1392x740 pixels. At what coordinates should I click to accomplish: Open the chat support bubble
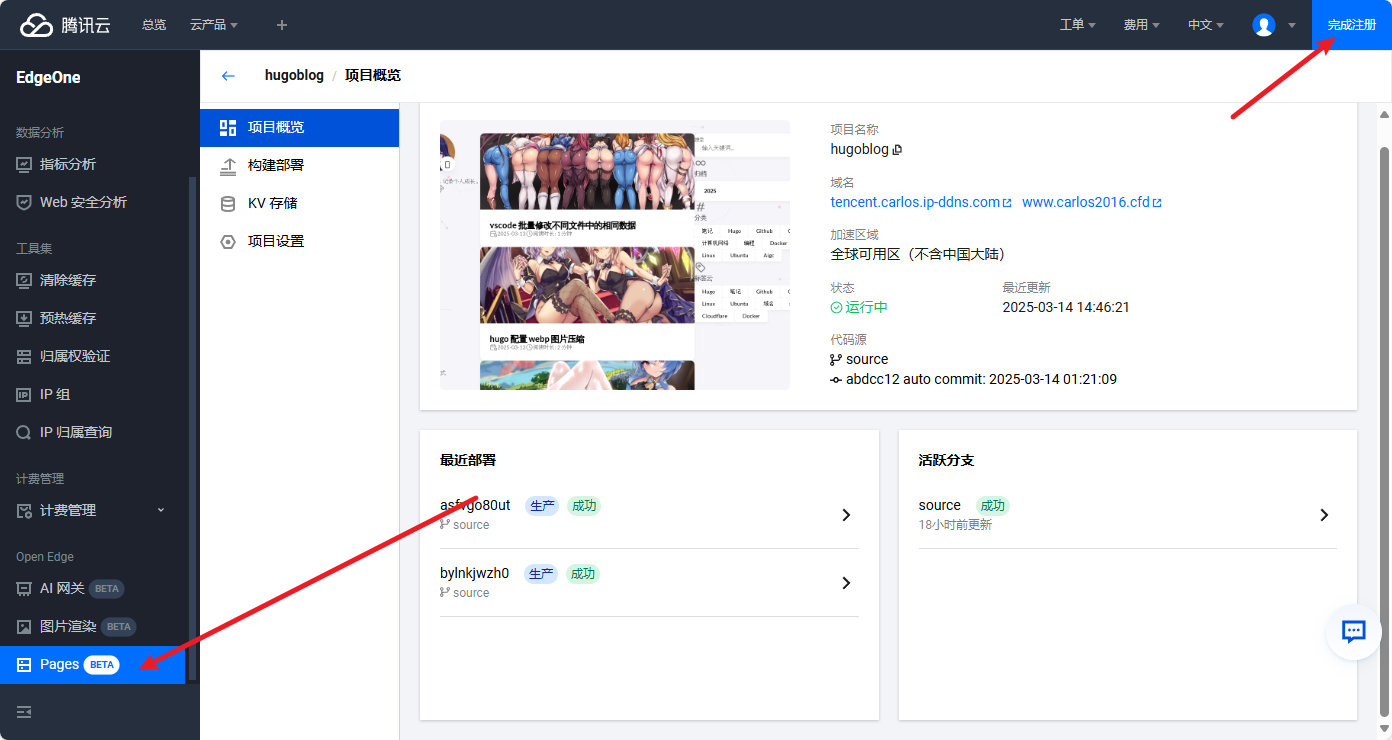[1354, 631]
